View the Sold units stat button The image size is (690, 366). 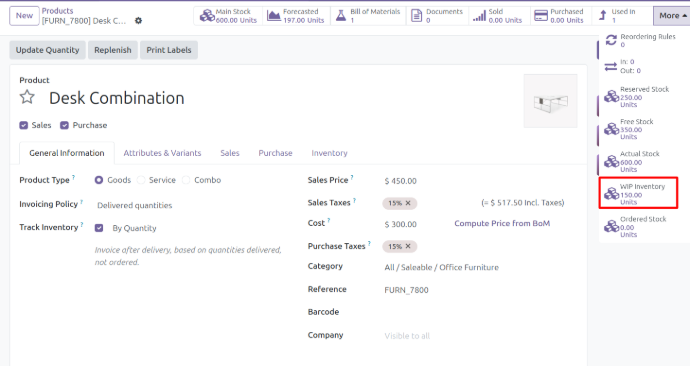click(x=499, y=16)
